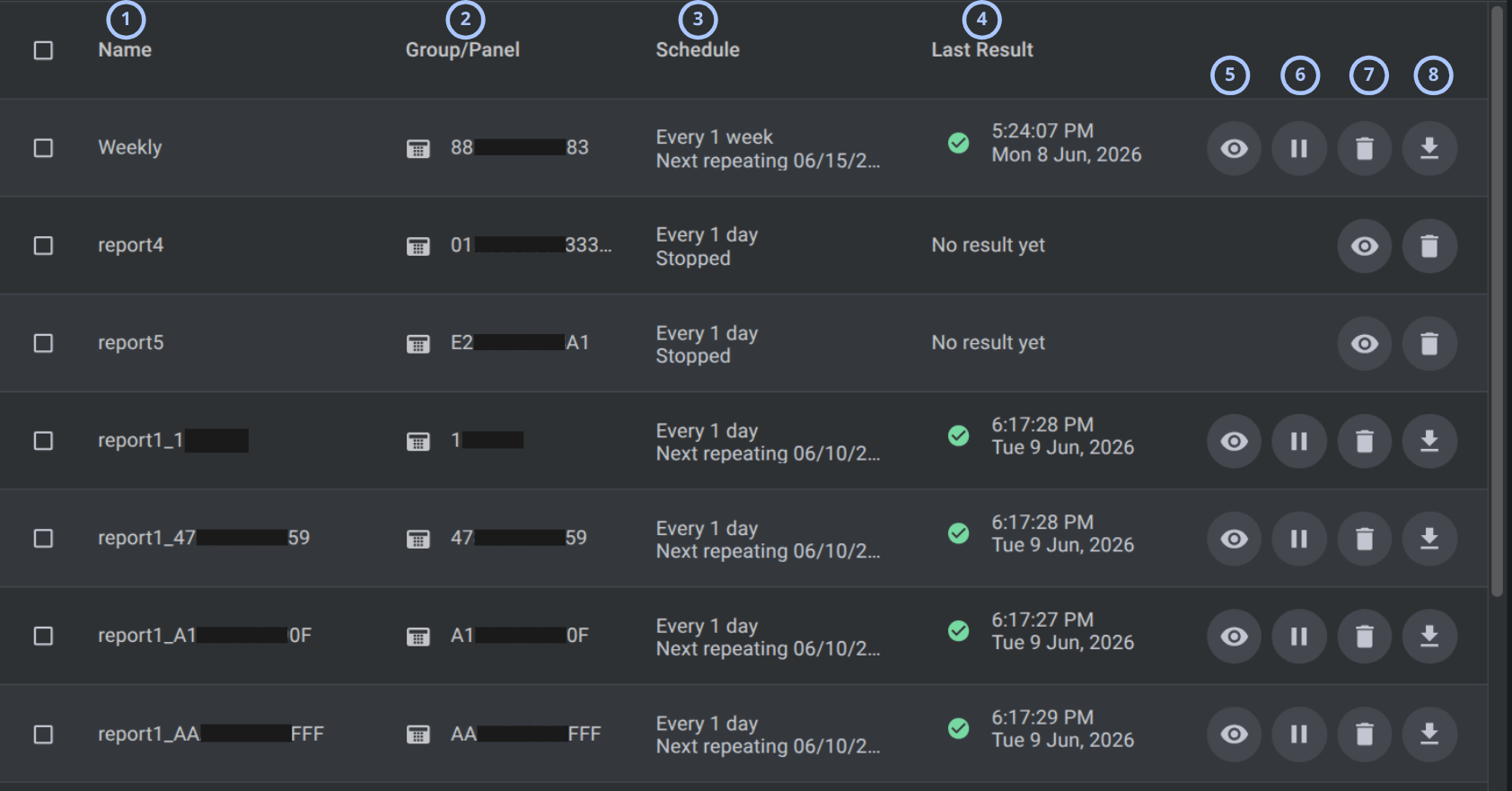This screenshot has height=791, width=1512.
Task: Sort by the Name column header
Action: pos(125,50)
